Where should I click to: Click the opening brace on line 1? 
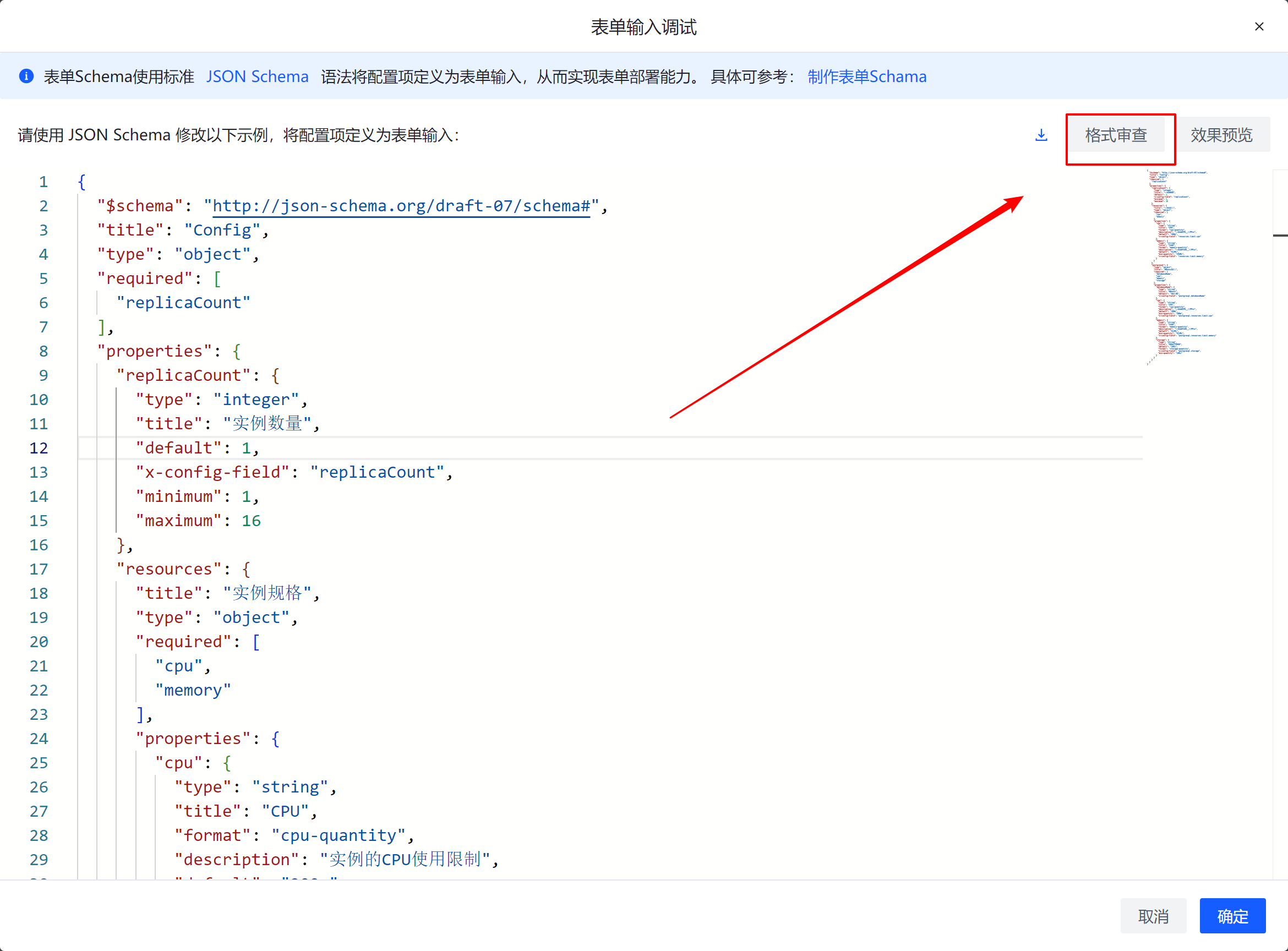82,182
